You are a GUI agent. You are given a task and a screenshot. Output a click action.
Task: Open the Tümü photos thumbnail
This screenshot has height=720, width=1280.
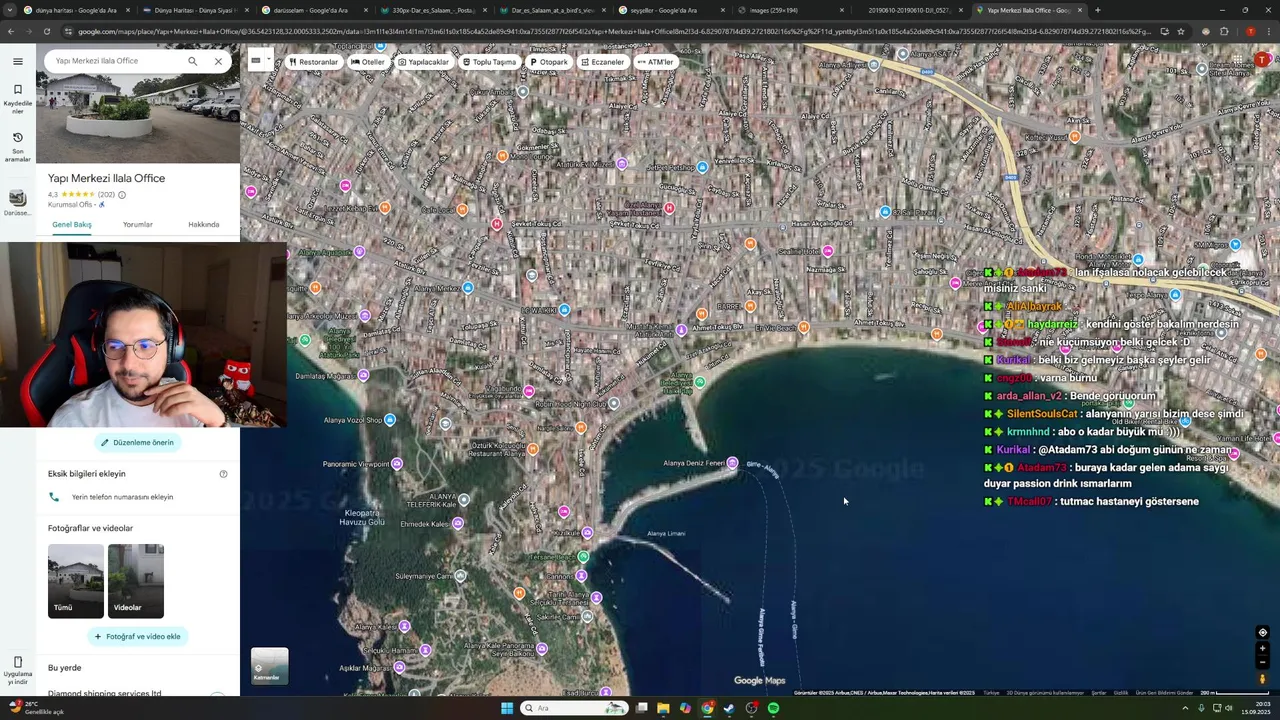[76, 581]
